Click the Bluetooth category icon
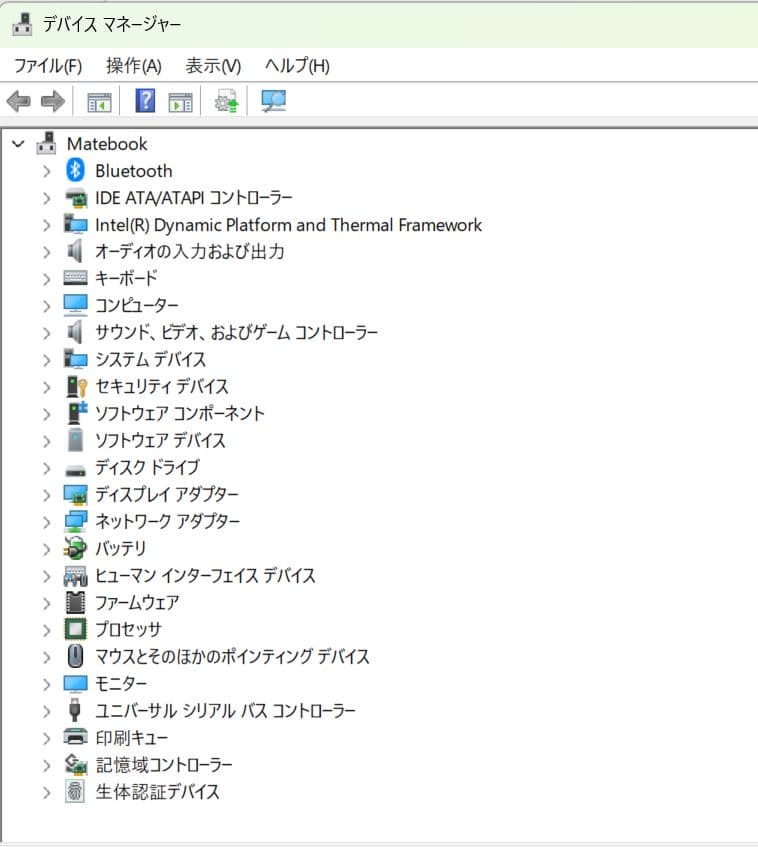Image resolution: width=758 pixels, height=847 pixels. click(x=75, y=170)
